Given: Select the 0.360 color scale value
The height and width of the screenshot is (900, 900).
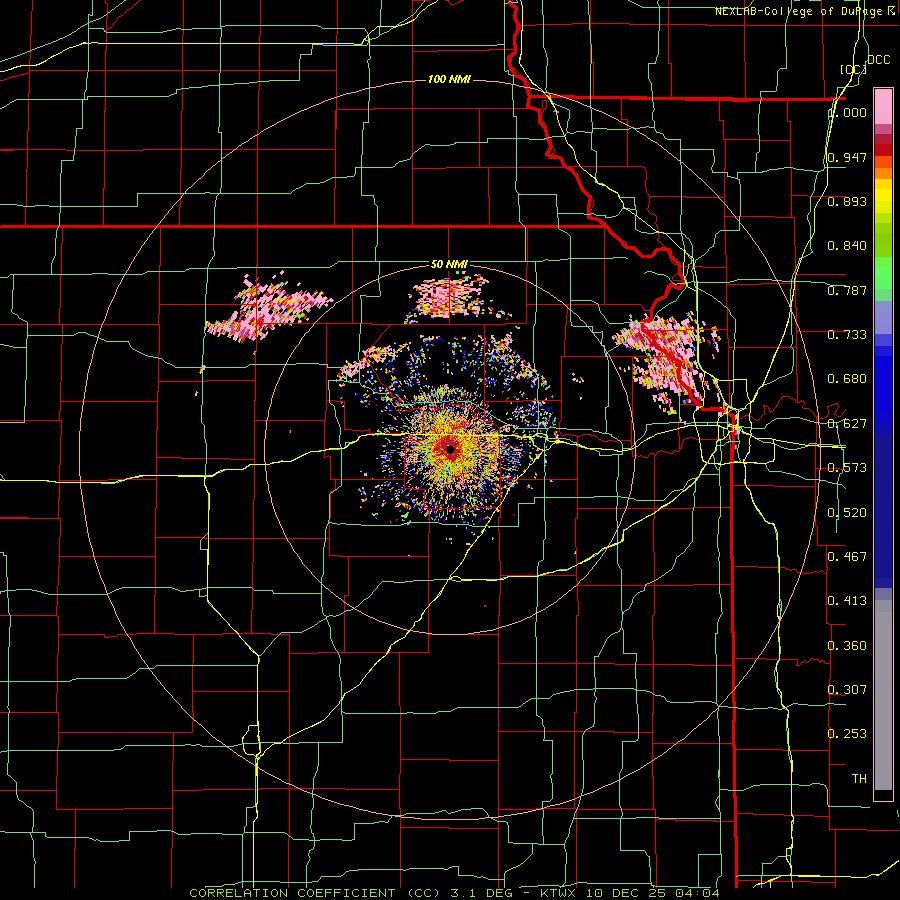Looking at the screenshot, I should [847, 646].
